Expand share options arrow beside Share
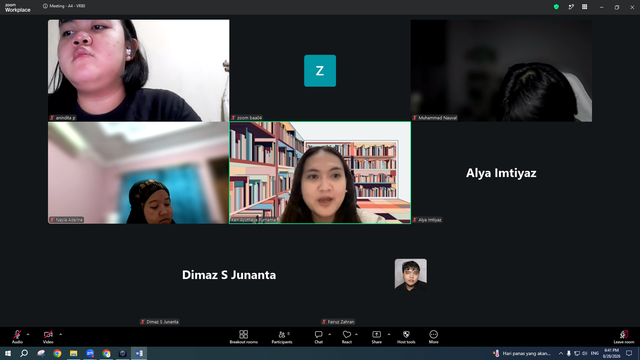This screenshot has width=640, height=360. pyautogui.click(x=389, y=334)
